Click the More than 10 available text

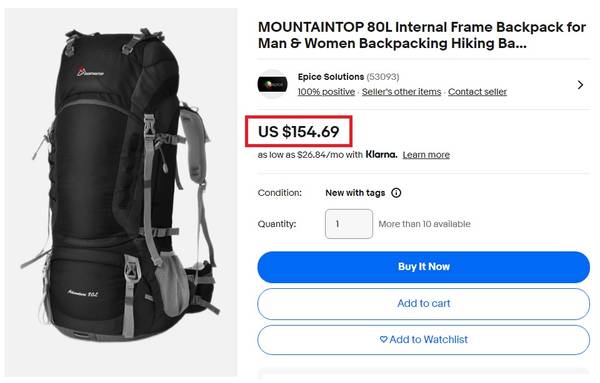click(x=424, y=224)
